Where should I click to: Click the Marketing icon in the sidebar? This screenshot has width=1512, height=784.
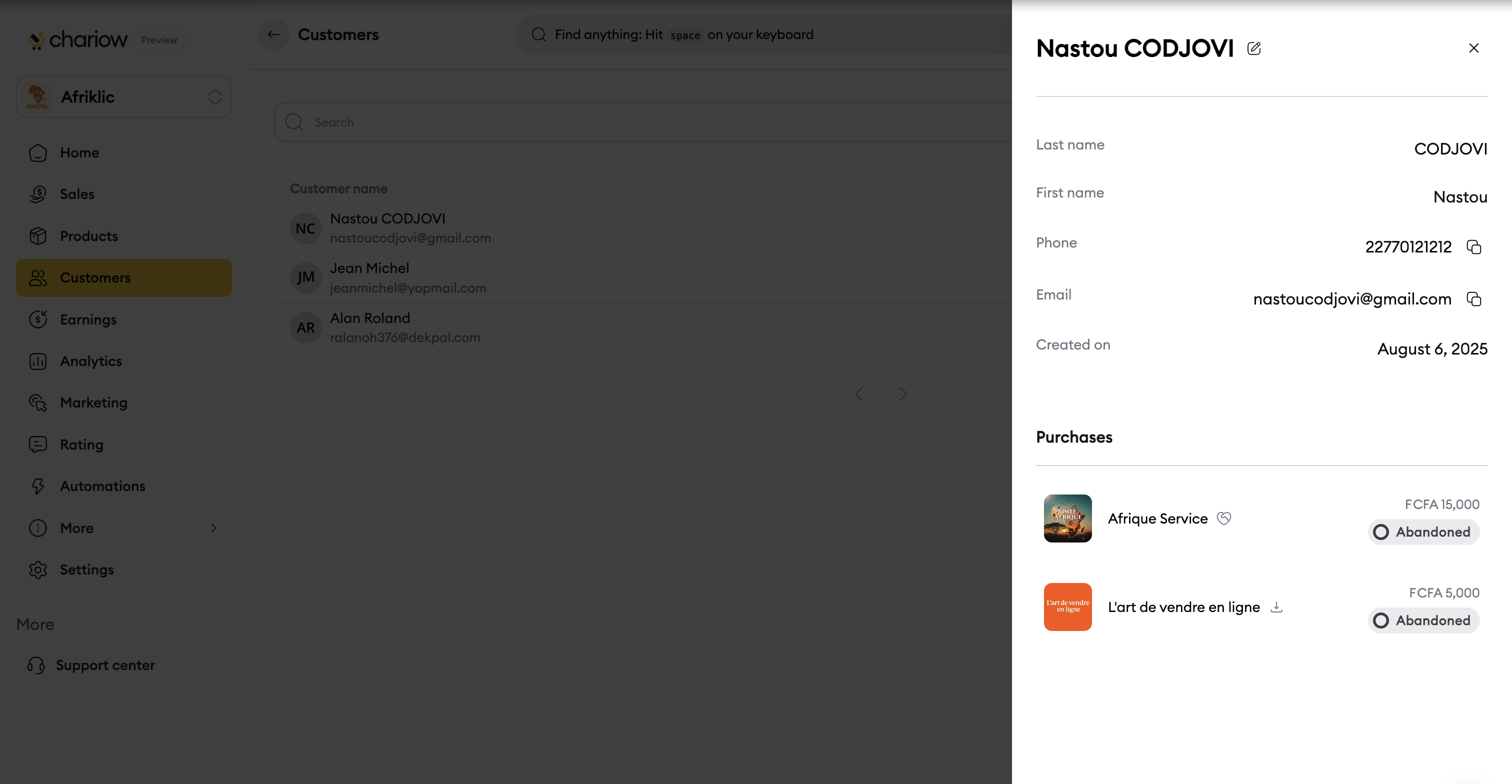click(38, 402)
